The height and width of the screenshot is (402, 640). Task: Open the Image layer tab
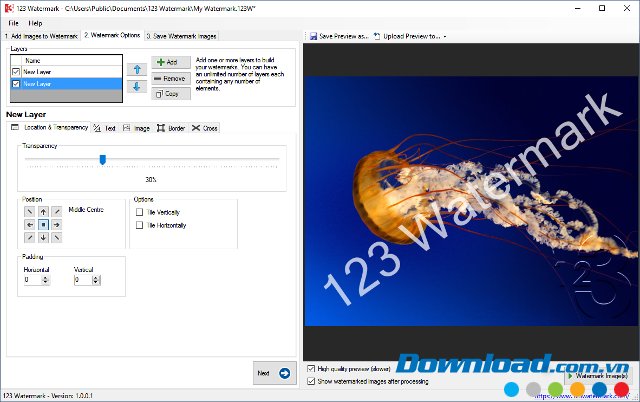pos(136,128)
